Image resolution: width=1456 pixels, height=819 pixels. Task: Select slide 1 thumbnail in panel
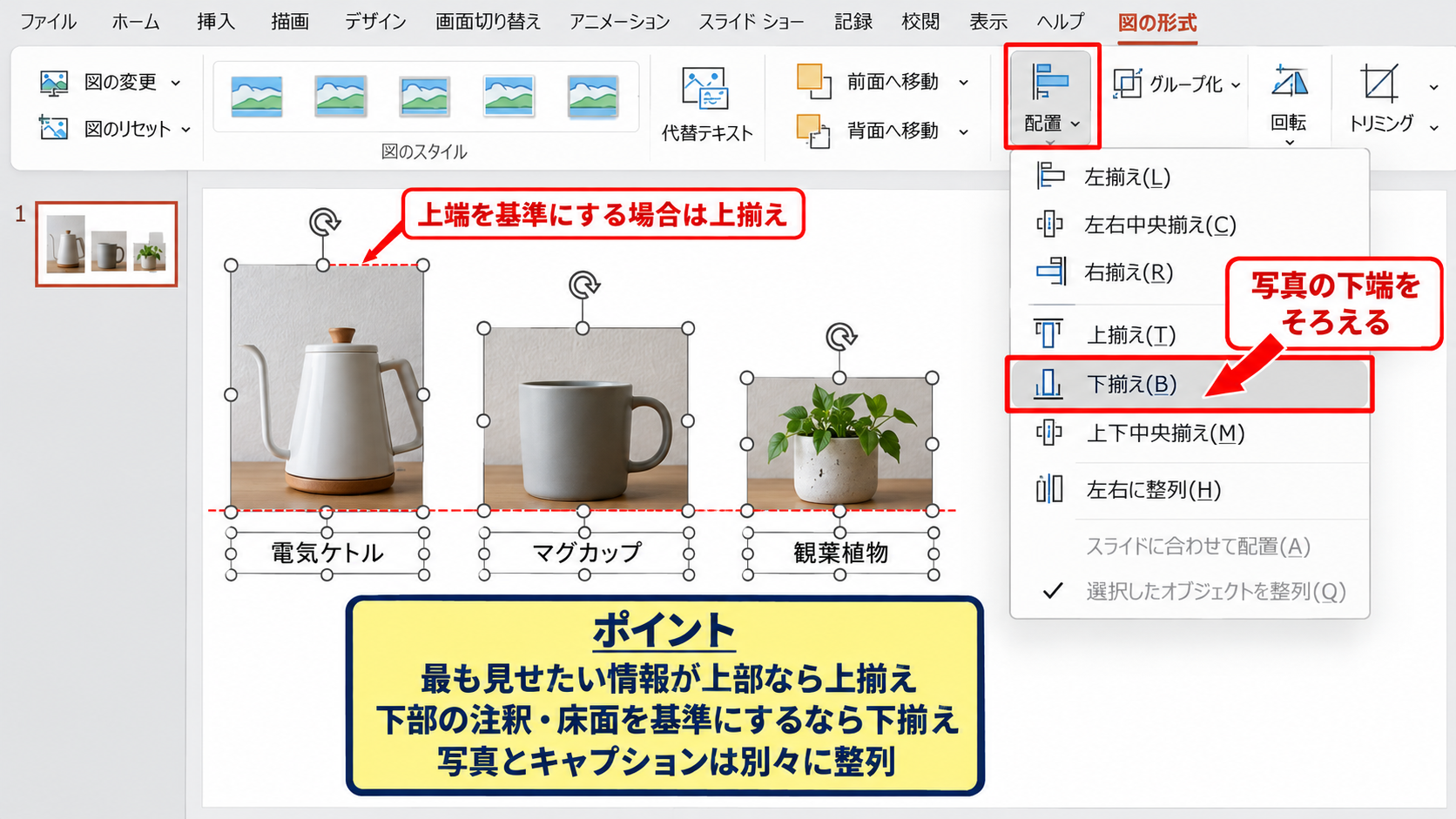(x=106, y=245)
